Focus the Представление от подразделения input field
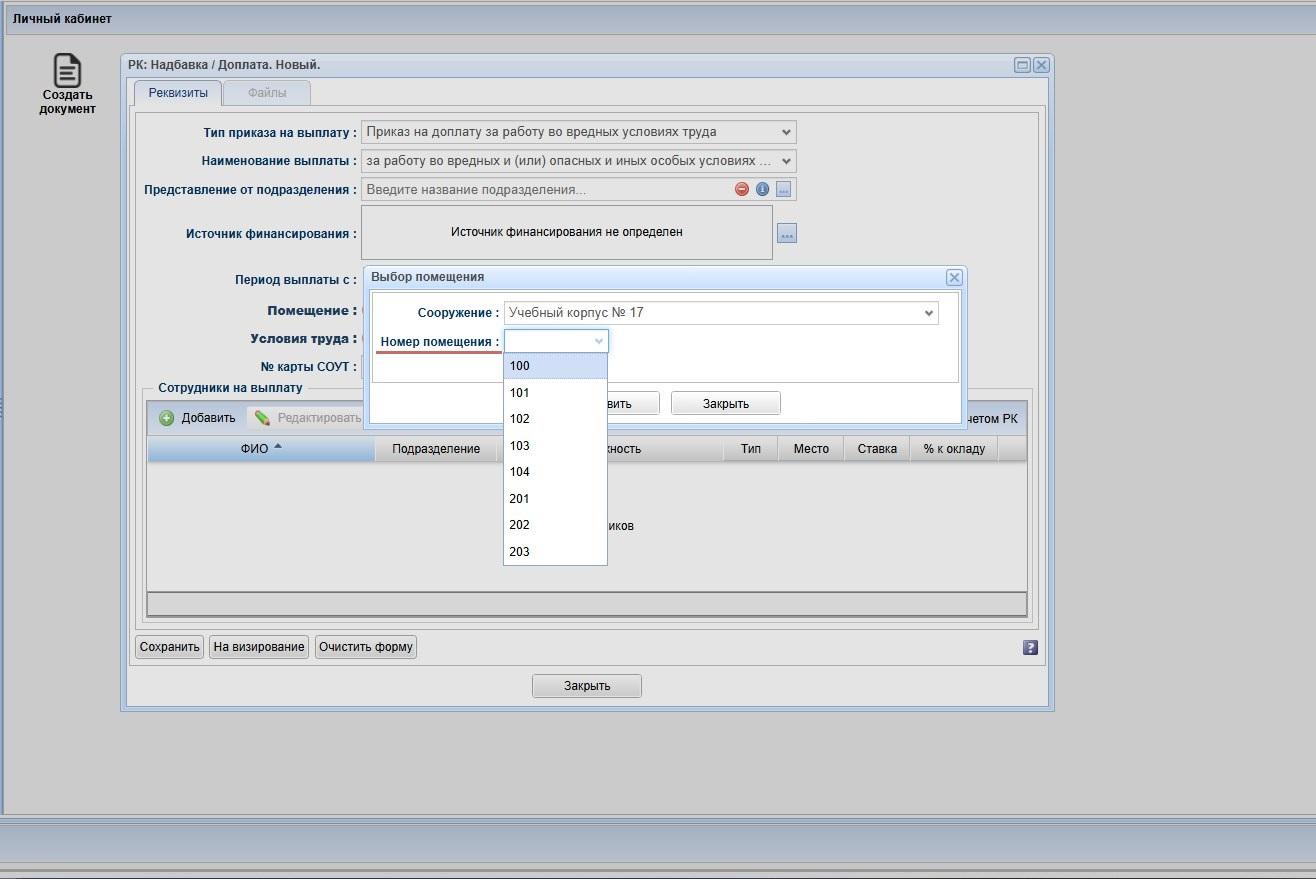1316x879 pixels. pyautogui.click(x=547, y=189)
